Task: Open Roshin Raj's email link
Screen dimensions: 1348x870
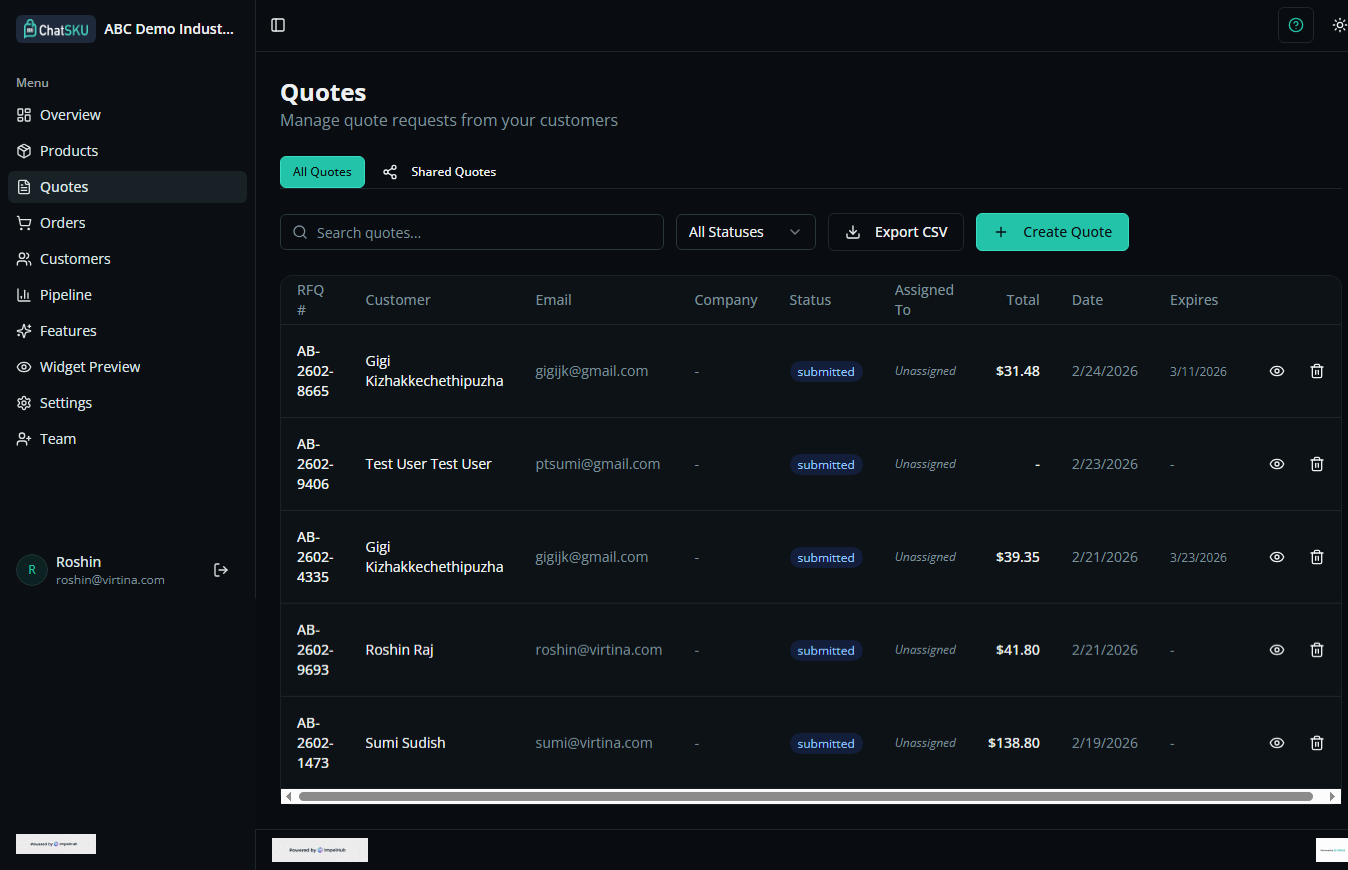Action: click(x=598, y=649)
